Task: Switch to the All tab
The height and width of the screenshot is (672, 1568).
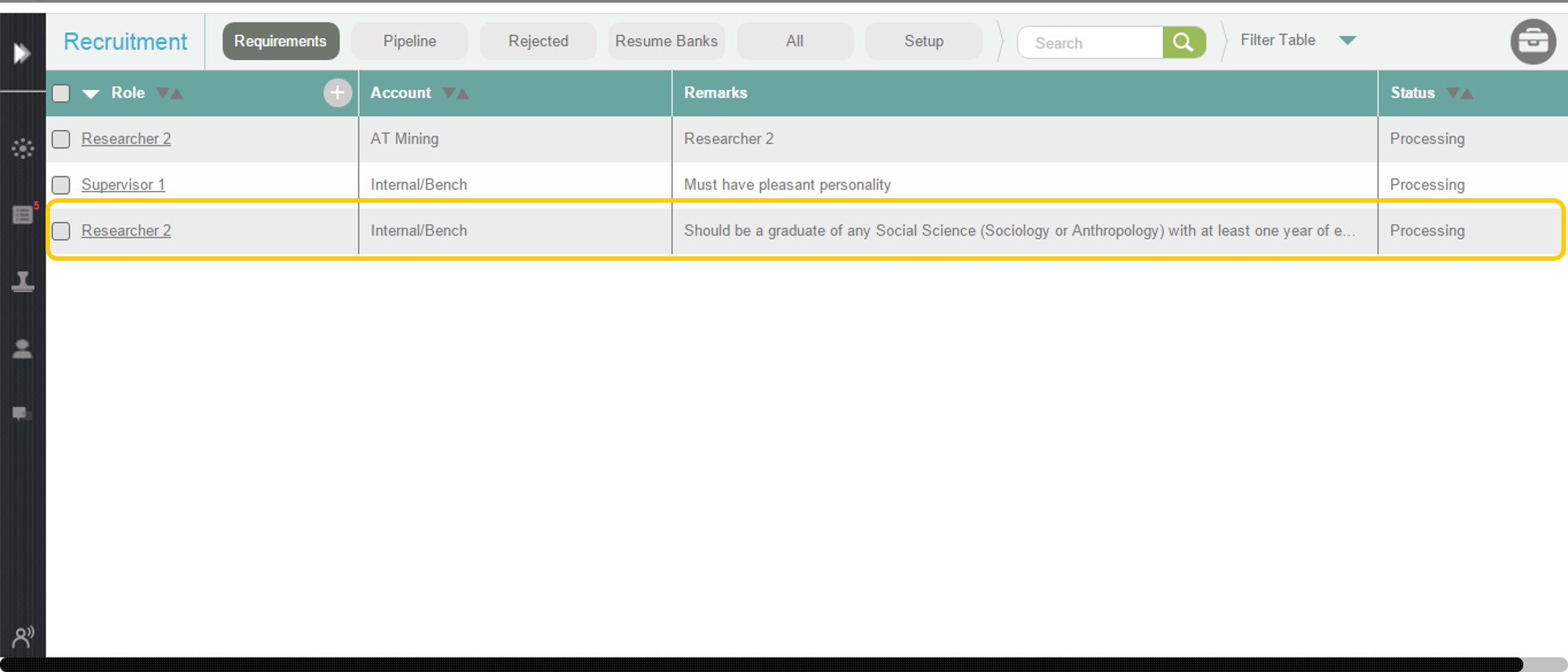Action: [x=795, y=41]
